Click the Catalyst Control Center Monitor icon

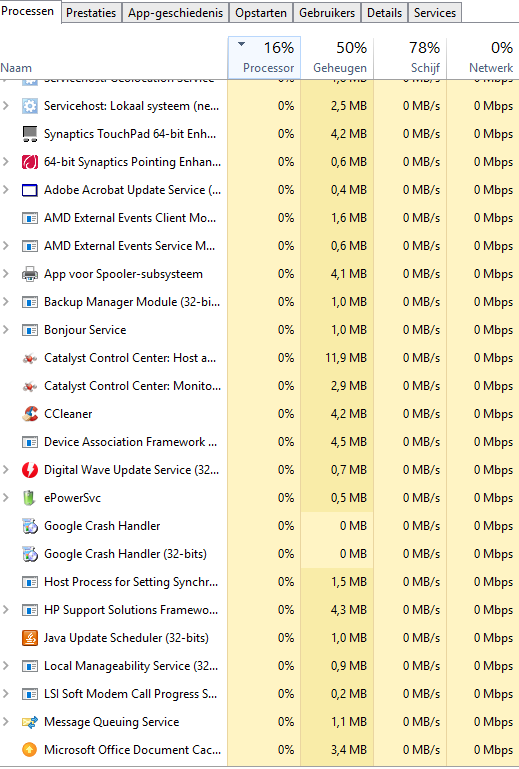[30, 386]
